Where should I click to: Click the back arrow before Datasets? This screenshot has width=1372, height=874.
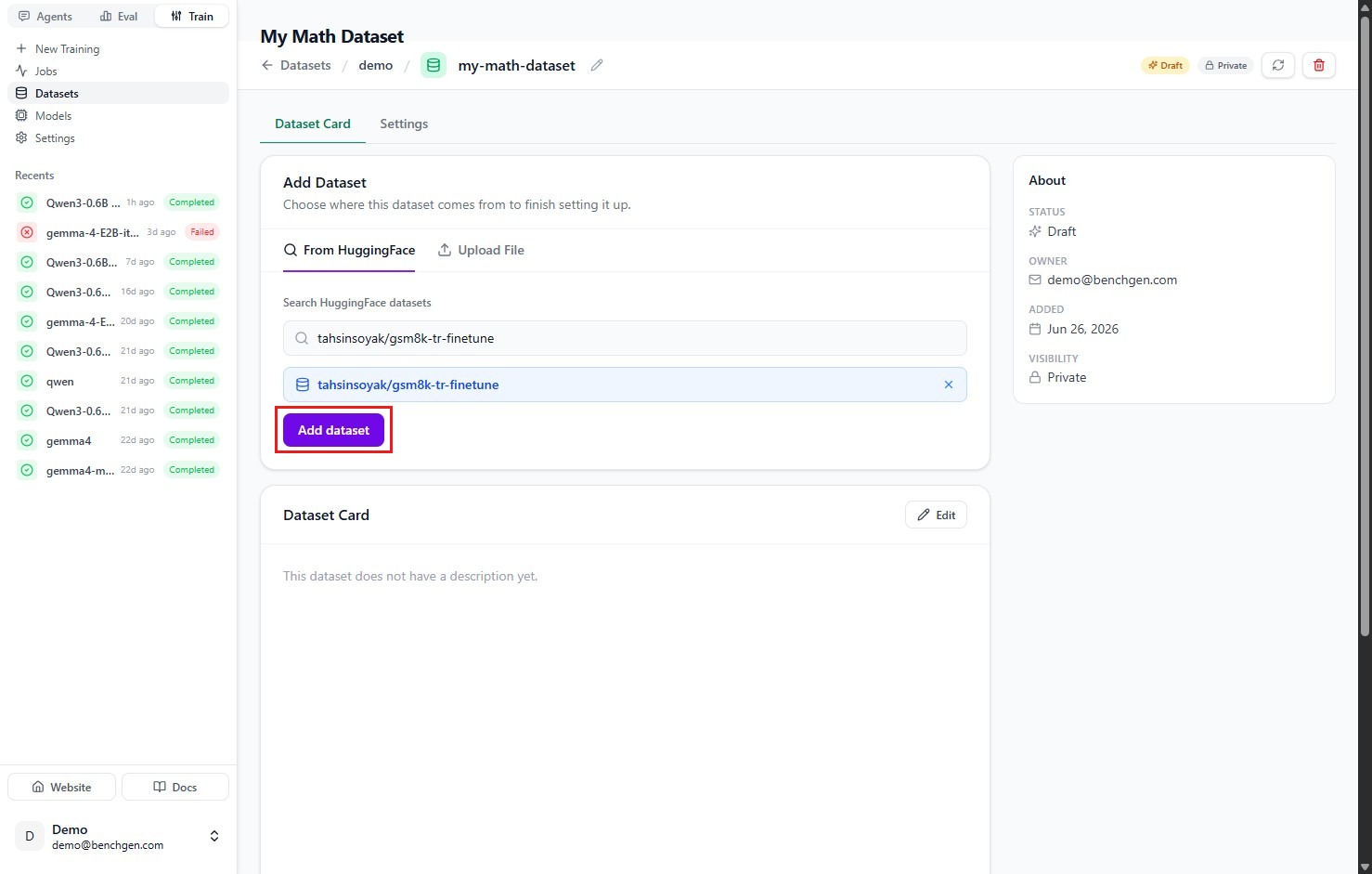coord(267,65)
